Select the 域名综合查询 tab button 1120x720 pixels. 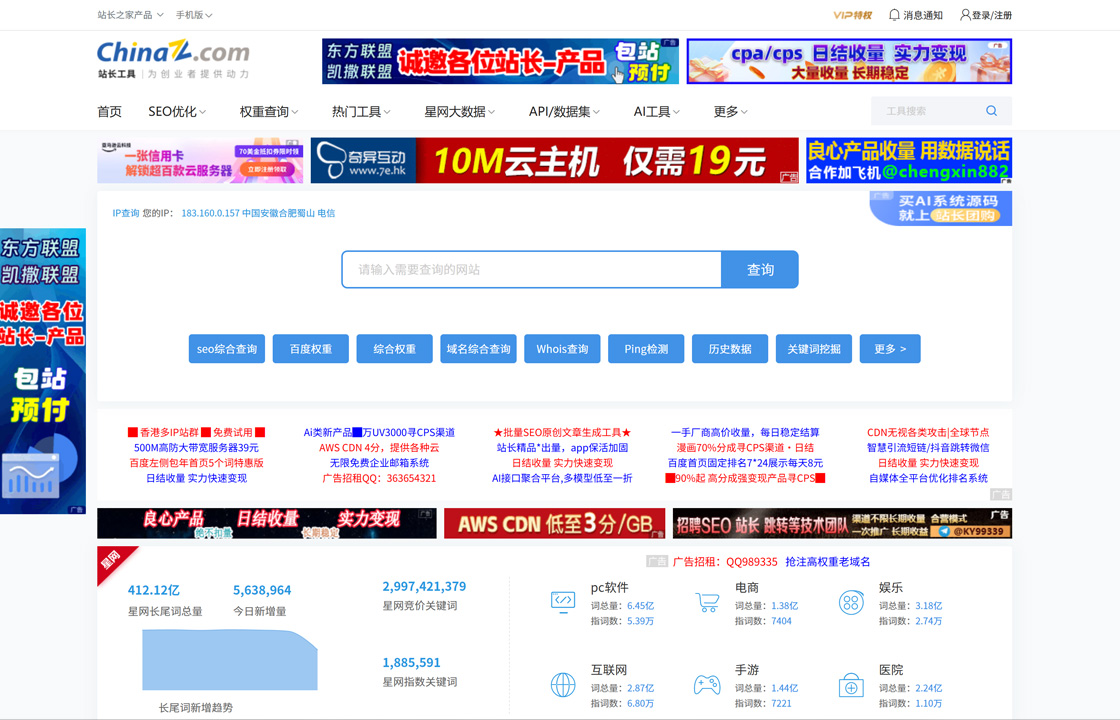tap(479, 349)
